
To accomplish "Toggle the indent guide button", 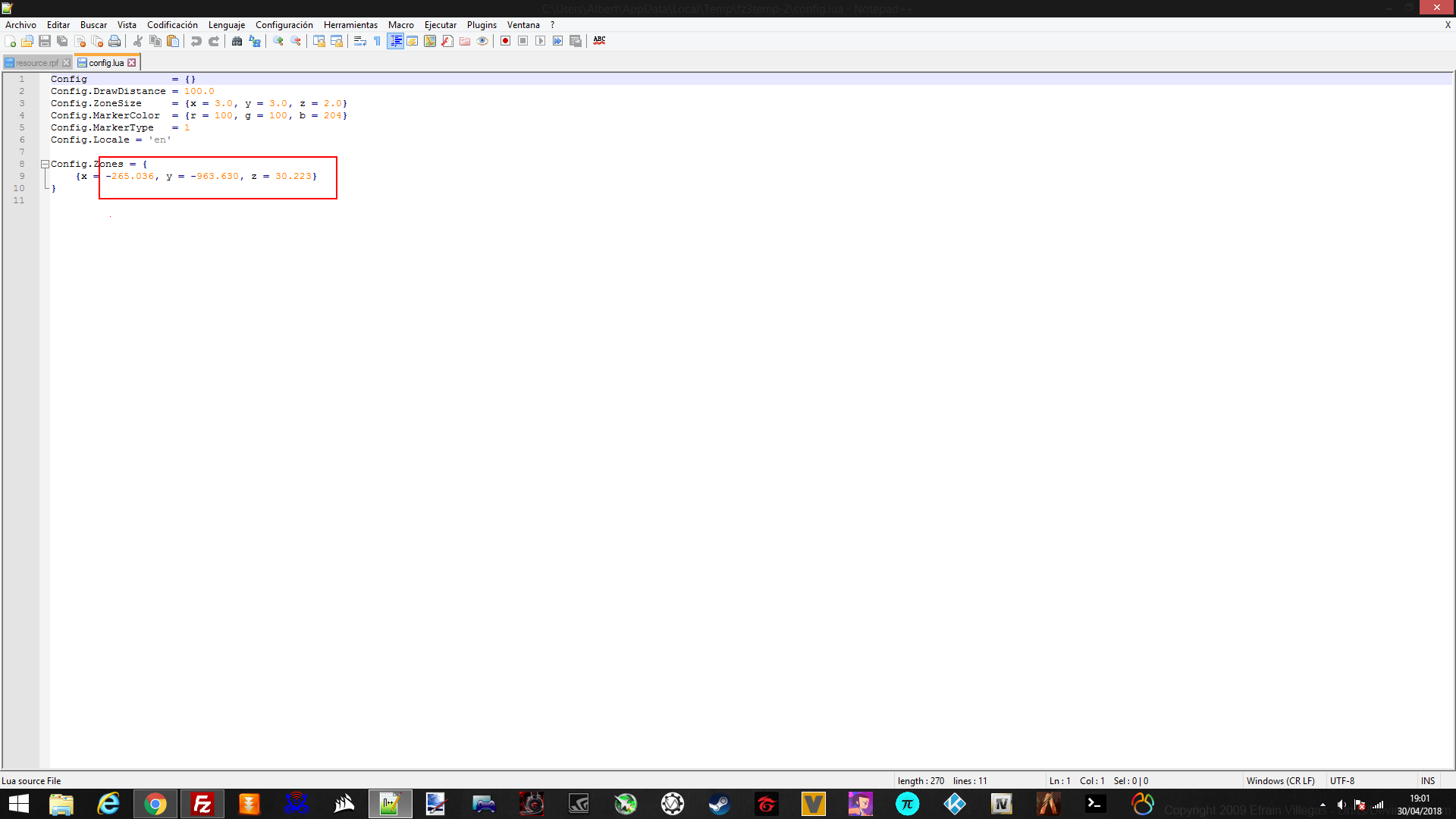I will coord(395,41).
